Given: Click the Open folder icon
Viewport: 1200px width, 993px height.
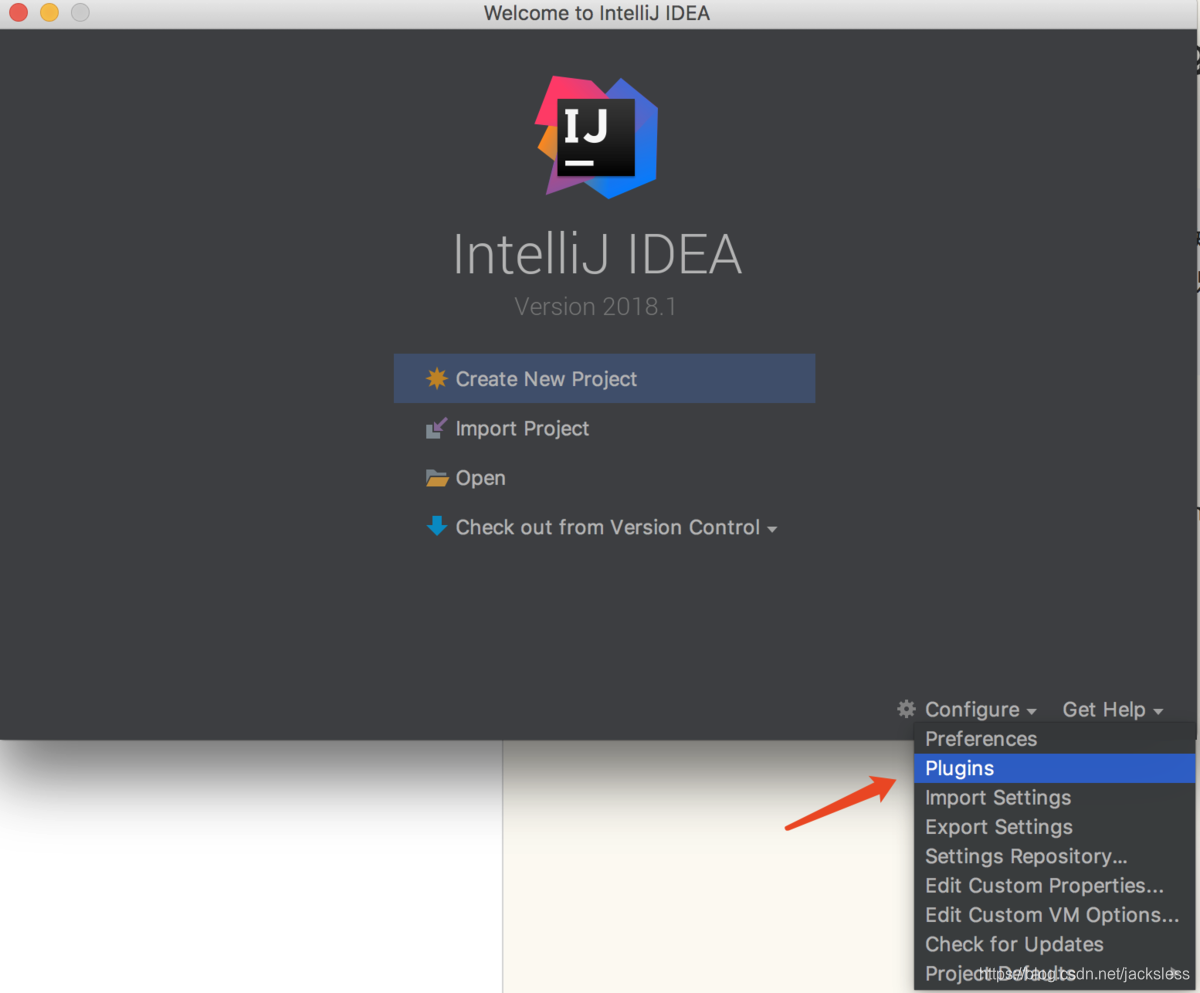Looking at the screenshot, I should [437, 478].
